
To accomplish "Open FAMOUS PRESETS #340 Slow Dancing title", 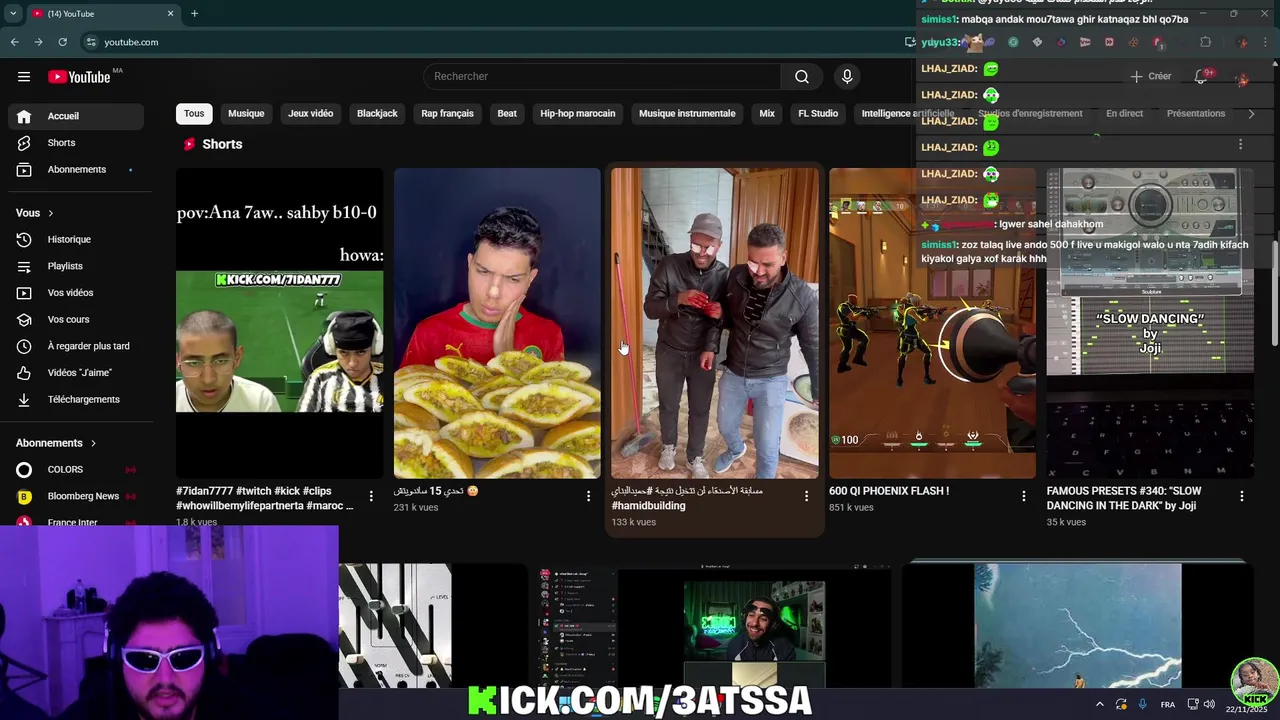I will pos(1124,498).
